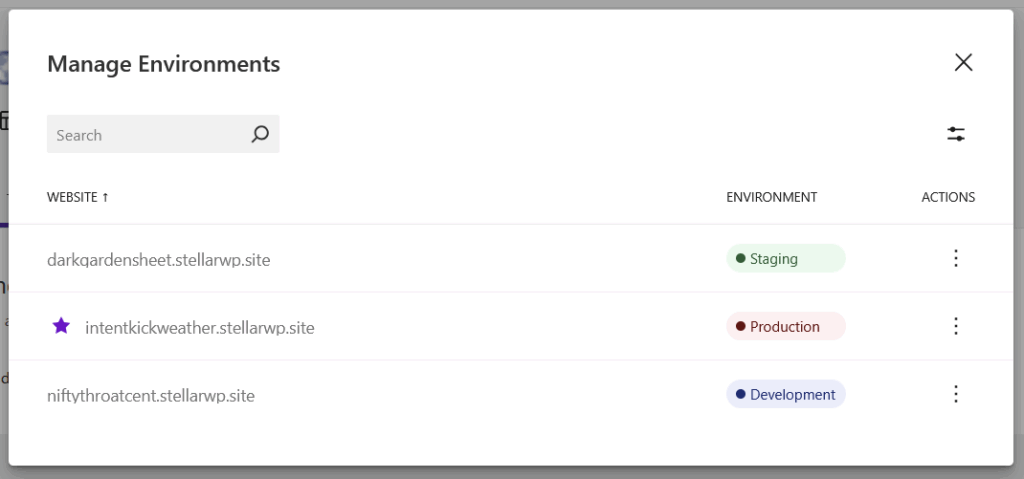Sort by the Website column header
Viewport: 1024px width, 479px height.
[71, 197]
